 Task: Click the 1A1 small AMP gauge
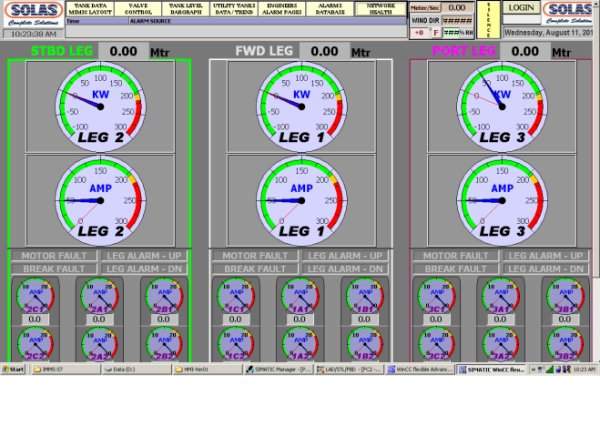pyautogui.click(x=302, y=297)
